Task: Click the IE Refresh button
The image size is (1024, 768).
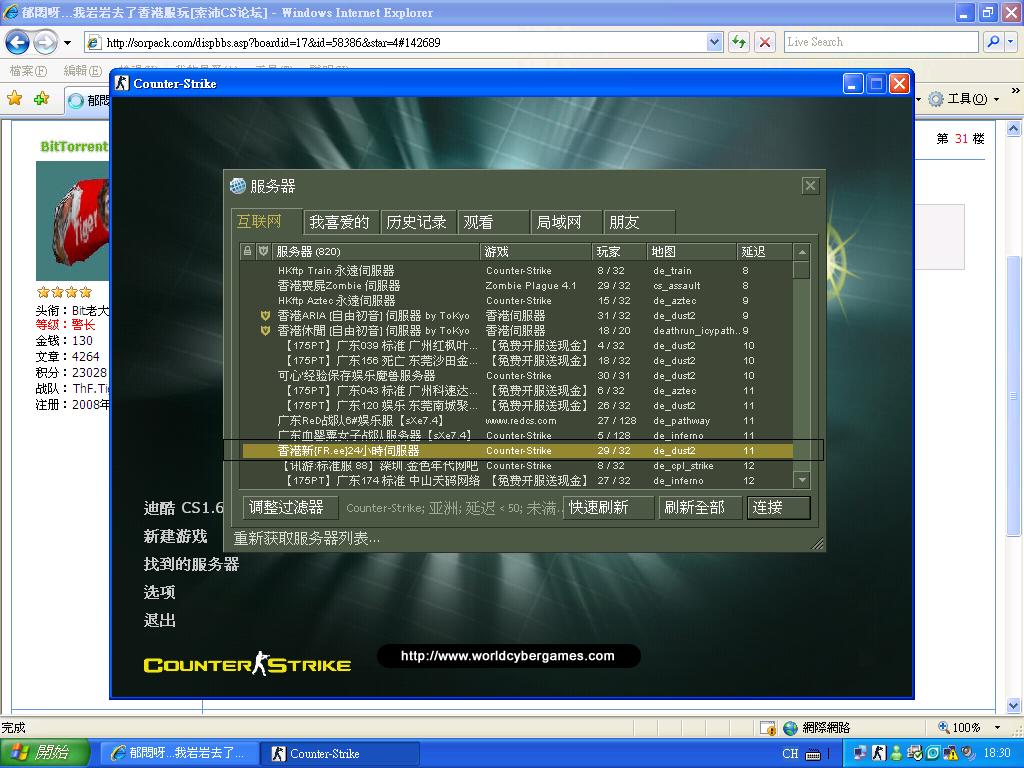Action: 739,42
